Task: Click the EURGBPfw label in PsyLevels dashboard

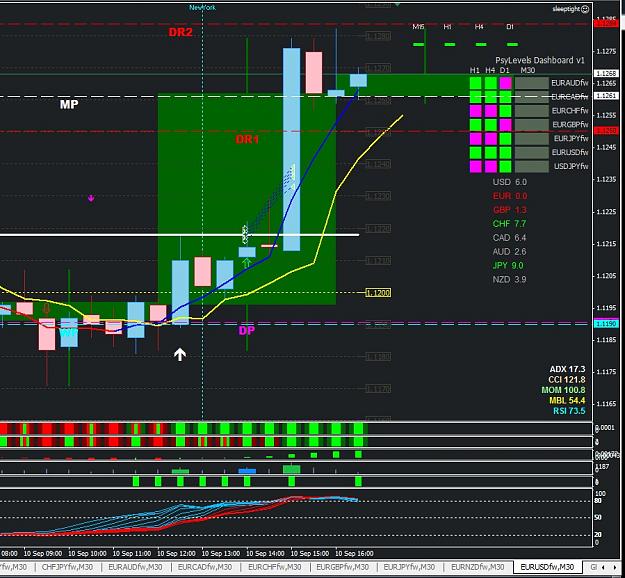Action: point(570,125)
